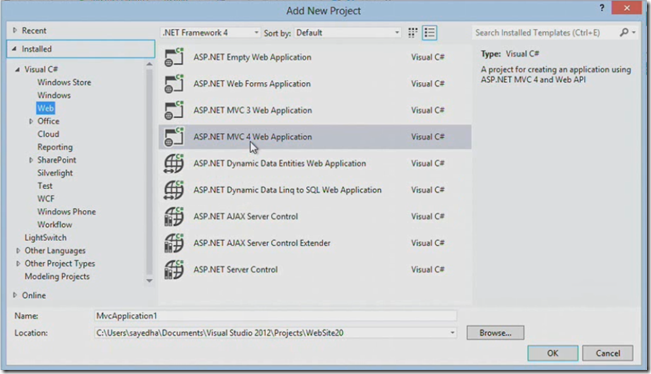Switch to the medium icons grid view
The image size is (651, 374).
click(x=412, y=33)
